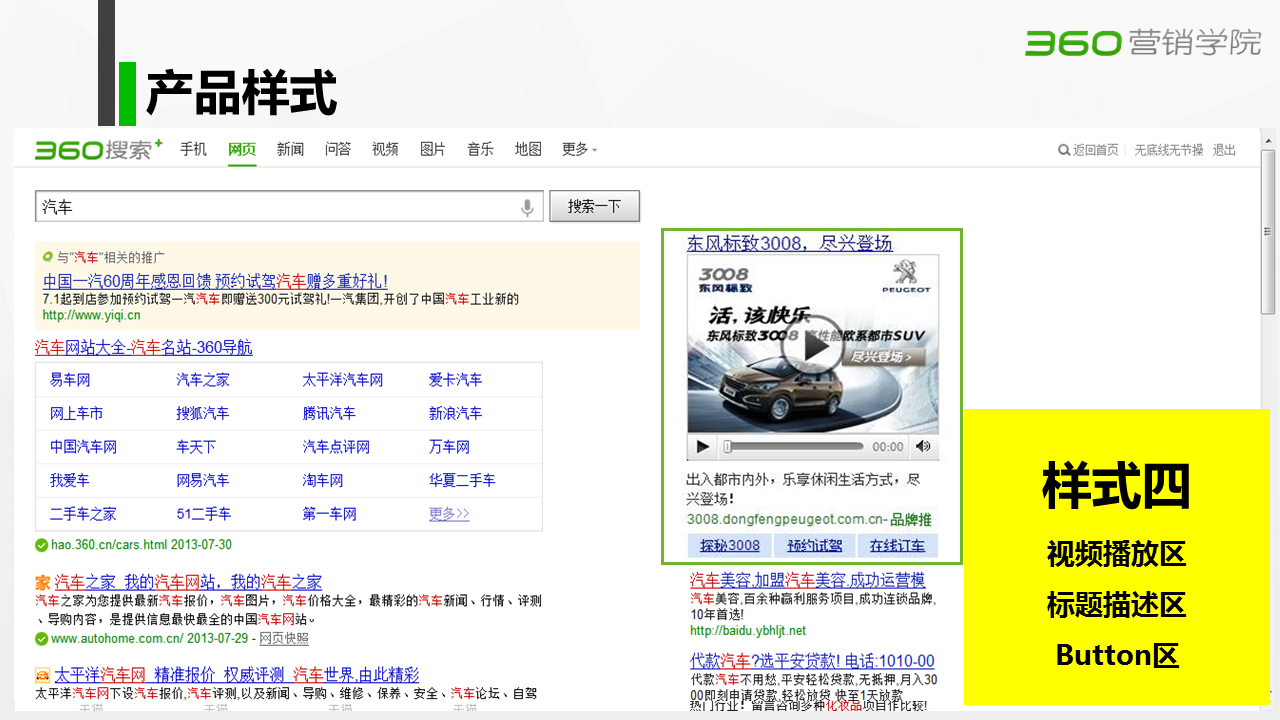Open the 第一车网 link
The image size is (1280, 720).
330,513
